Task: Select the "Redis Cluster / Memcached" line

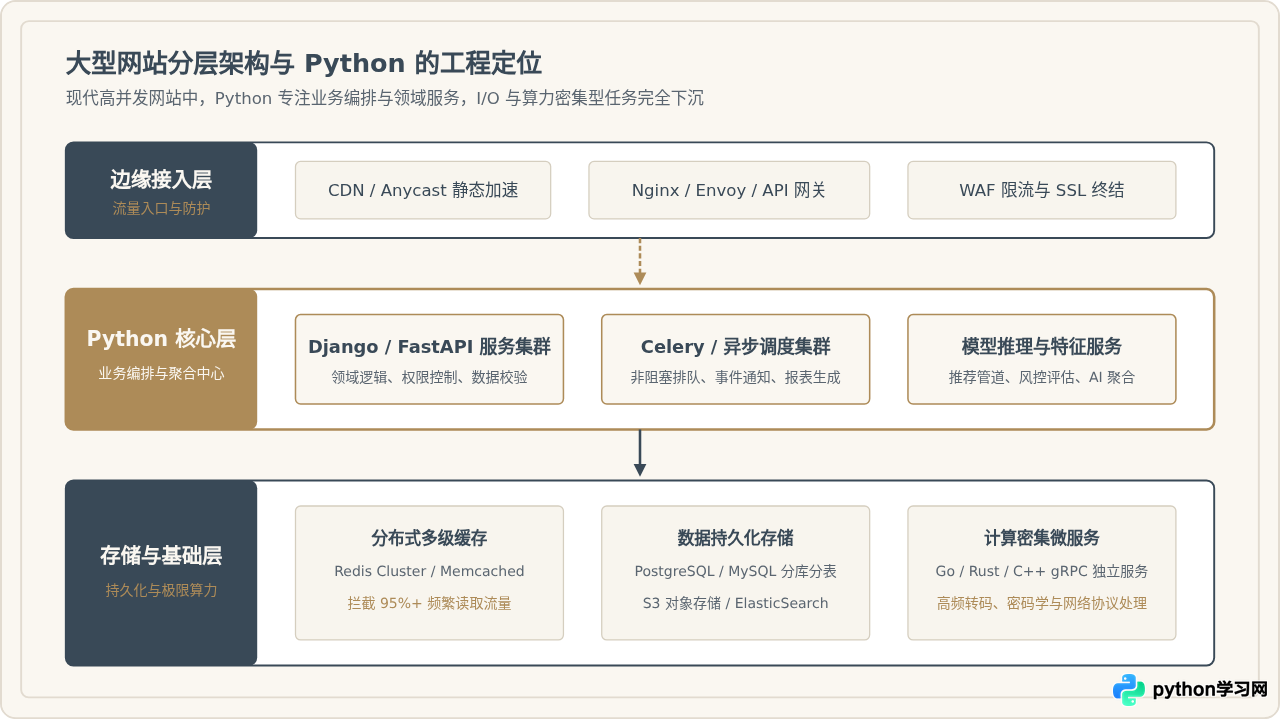Action: point(429,571)
